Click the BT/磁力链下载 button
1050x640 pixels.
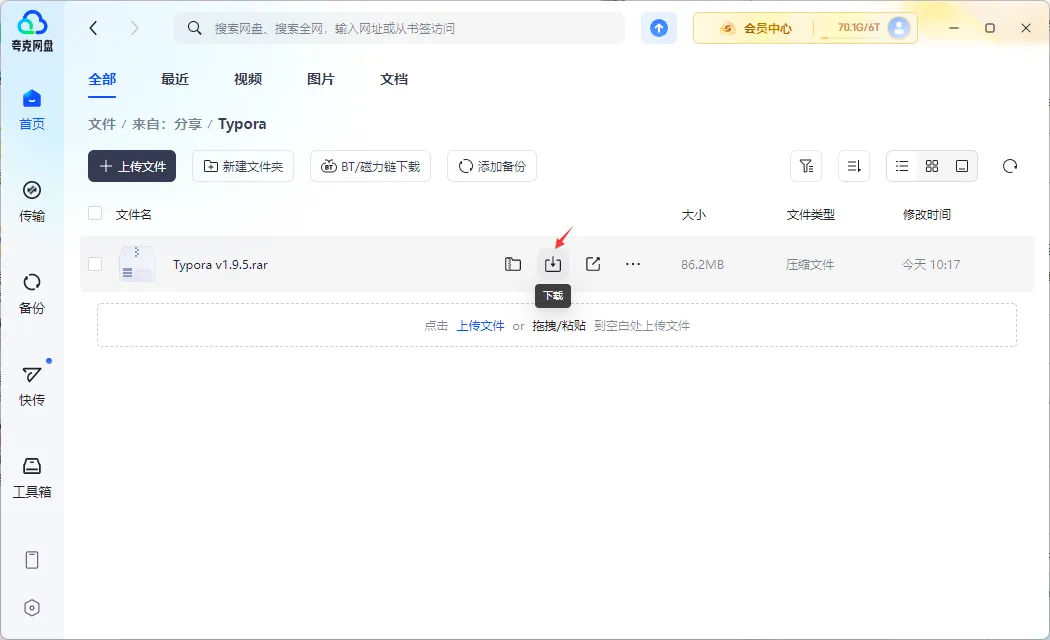[370, 166]
